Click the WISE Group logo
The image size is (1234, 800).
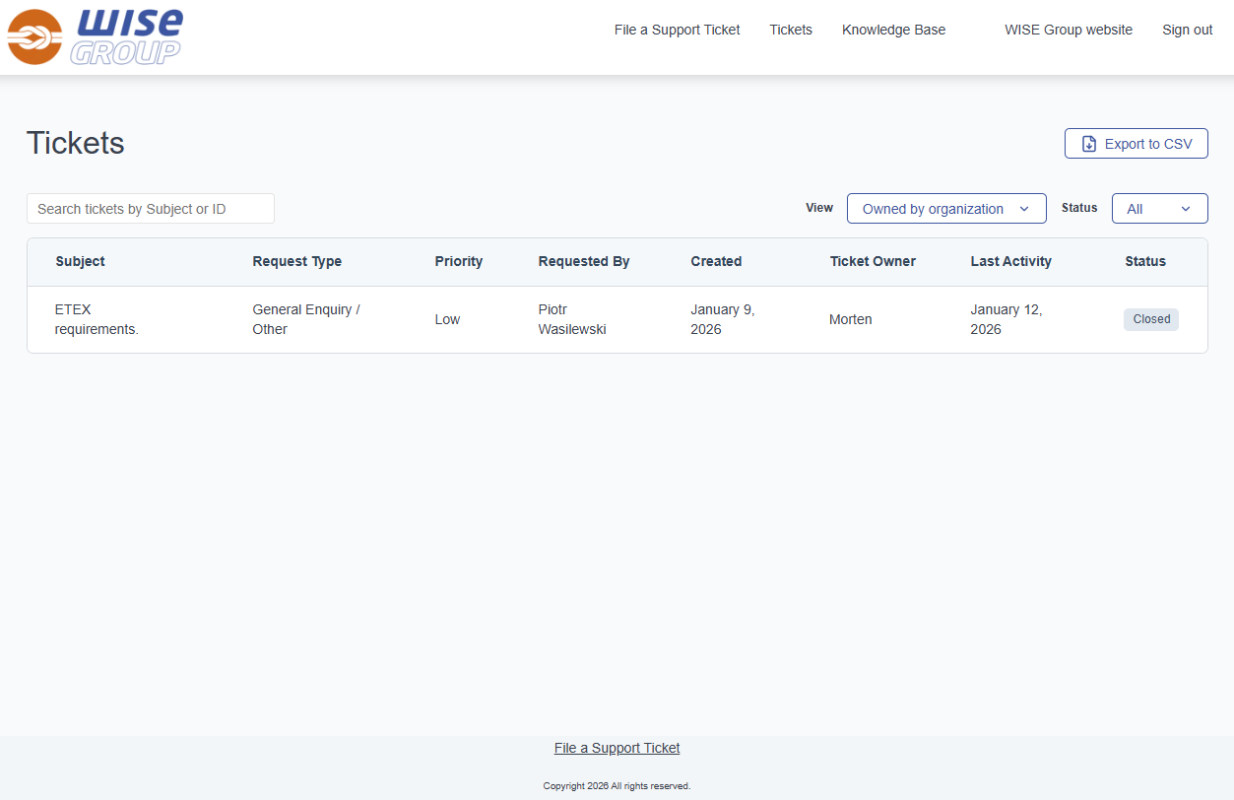[95, 37]
